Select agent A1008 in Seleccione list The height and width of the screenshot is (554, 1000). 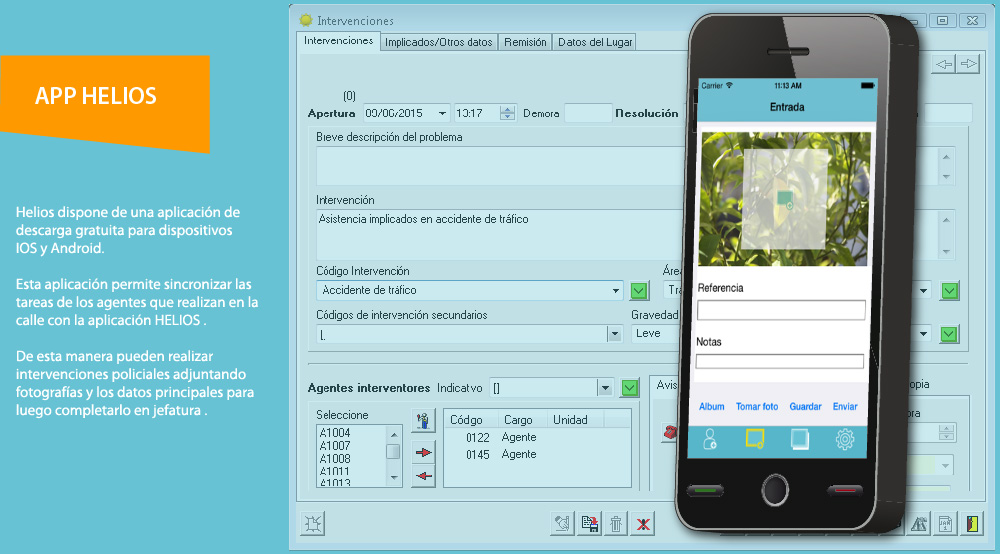coord(335,458)
